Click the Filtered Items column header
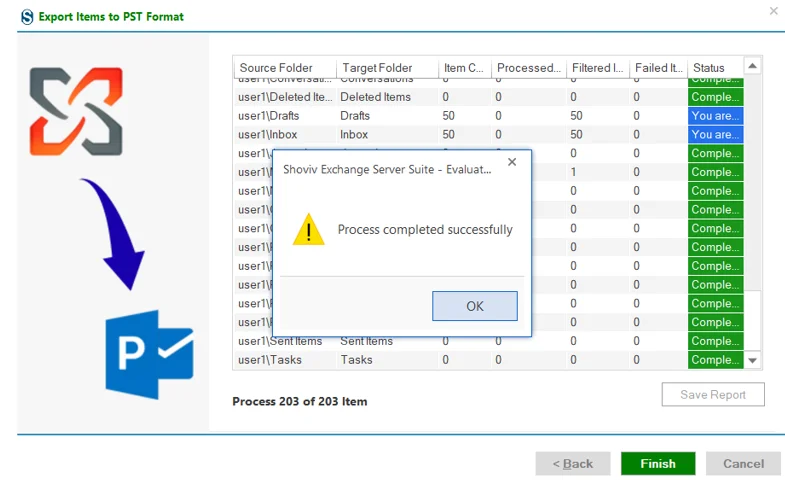 click(597, 68)
